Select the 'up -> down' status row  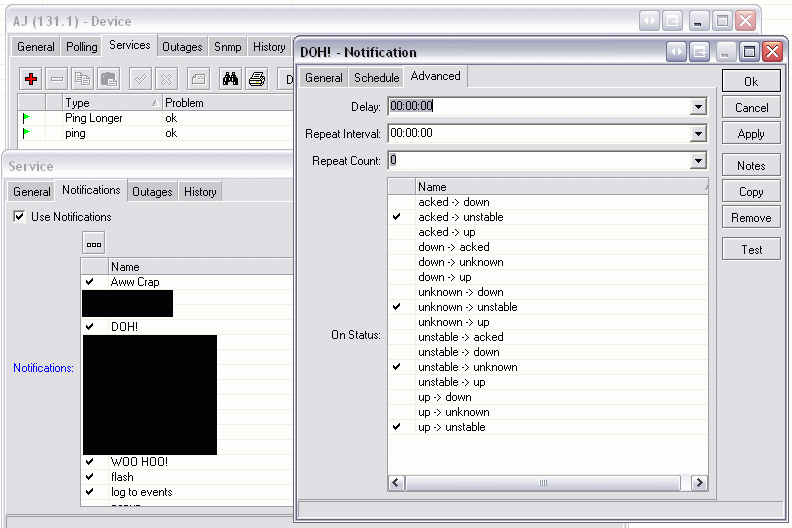coord(548,397)
